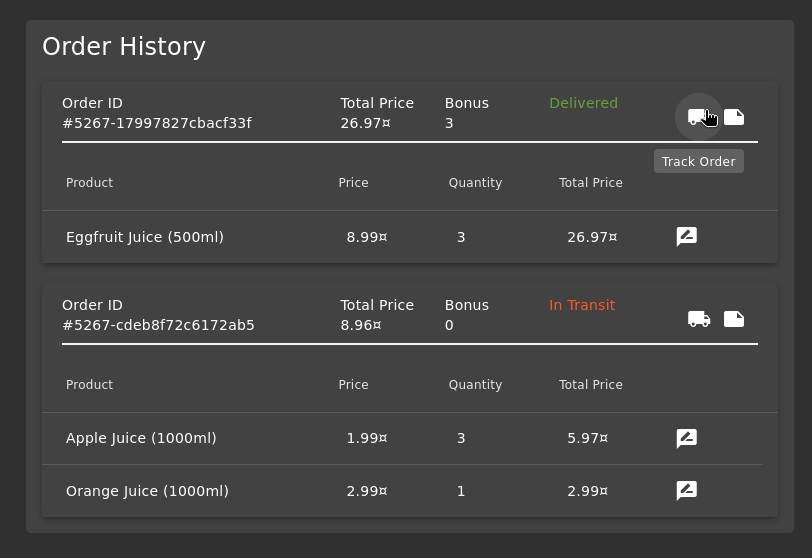Click the 8.99¤ price of Eggfruit Juice

[367, 237]
